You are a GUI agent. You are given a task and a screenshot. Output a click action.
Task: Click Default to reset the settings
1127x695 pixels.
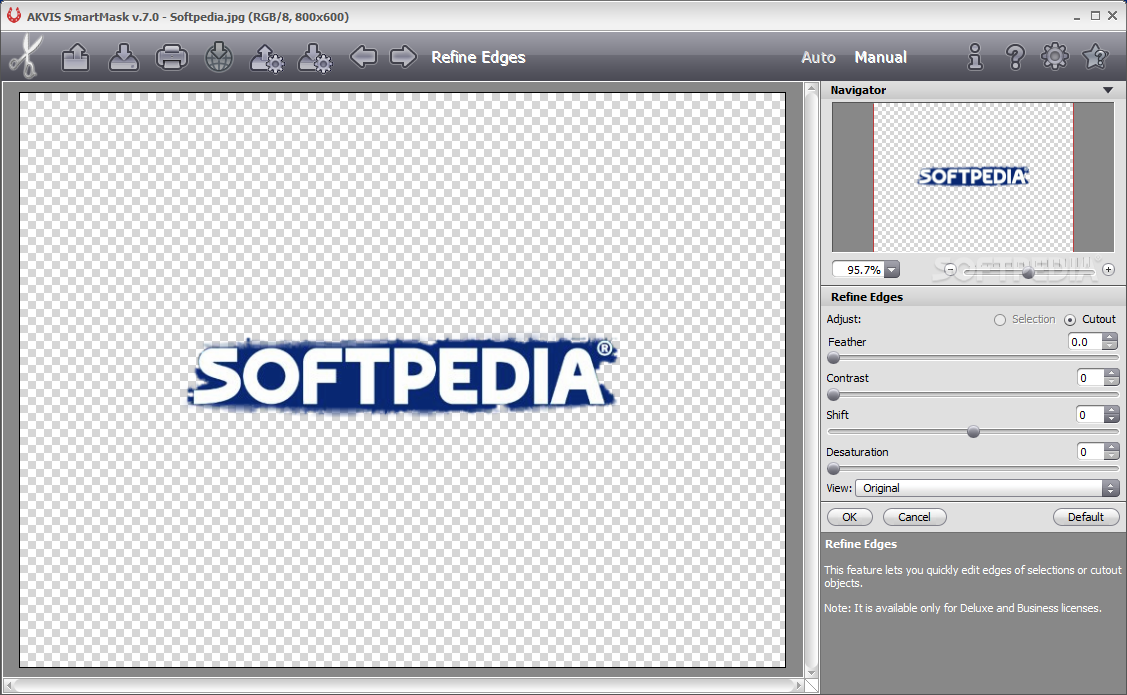(1085, 517)
